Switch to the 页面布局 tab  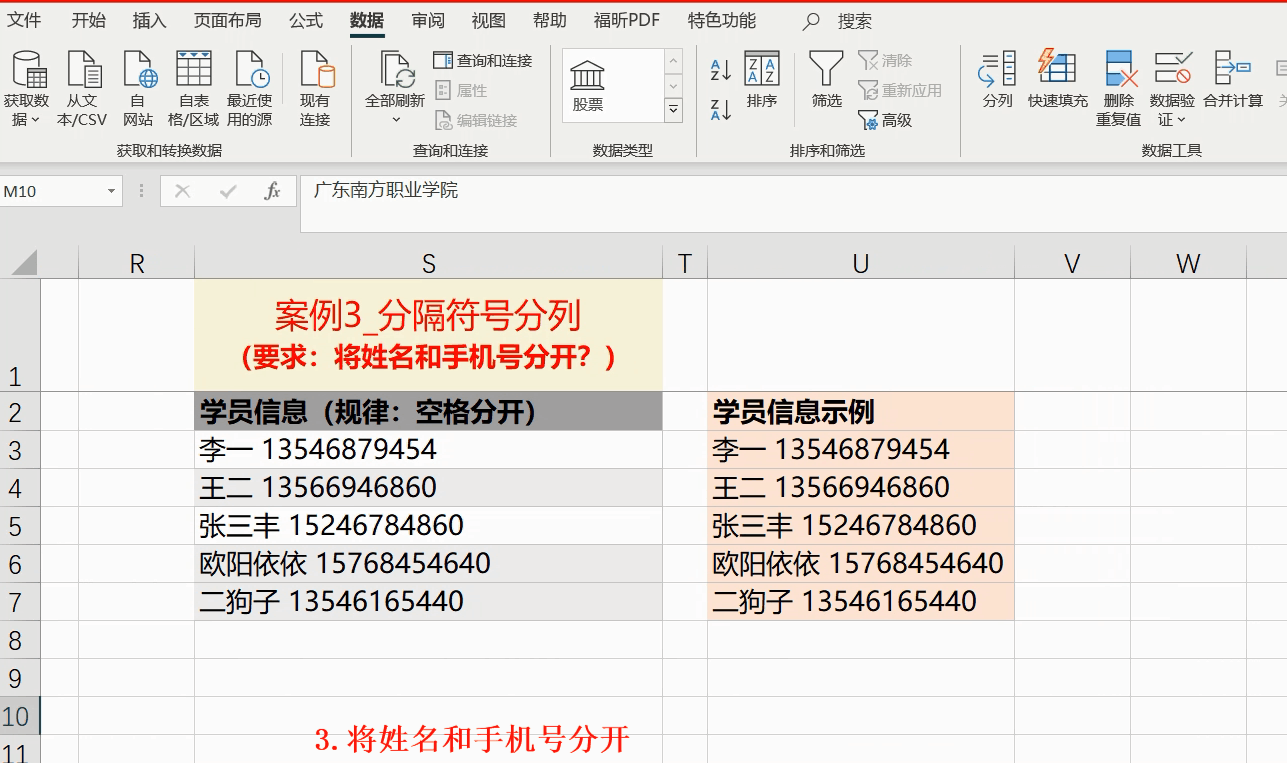[227, 20]
